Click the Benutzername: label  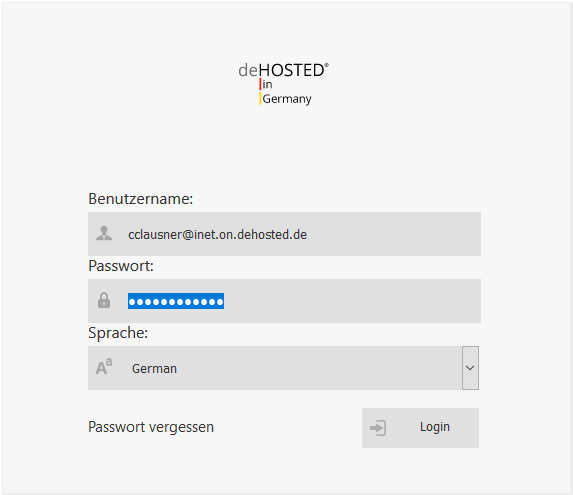(x=141, y=199)
